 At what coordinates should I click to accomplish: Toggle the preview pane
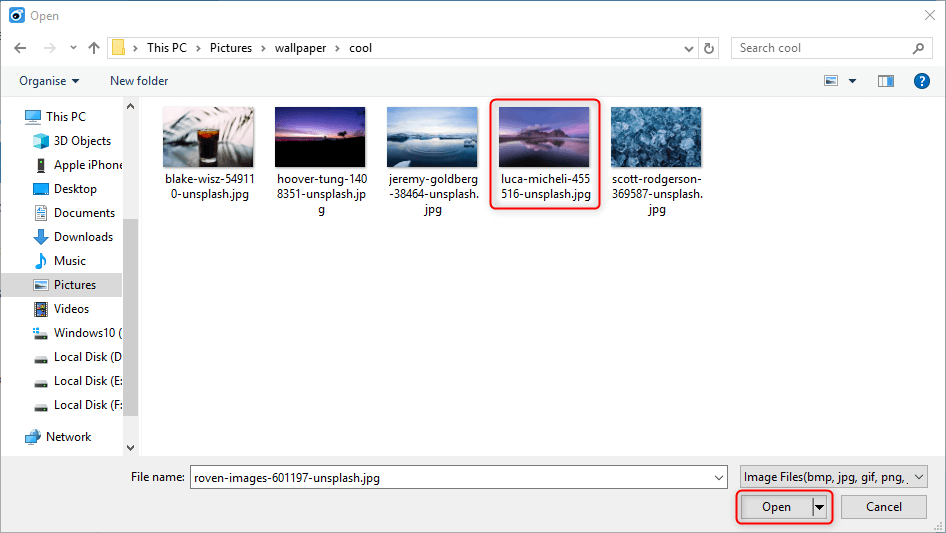[886, 81]
